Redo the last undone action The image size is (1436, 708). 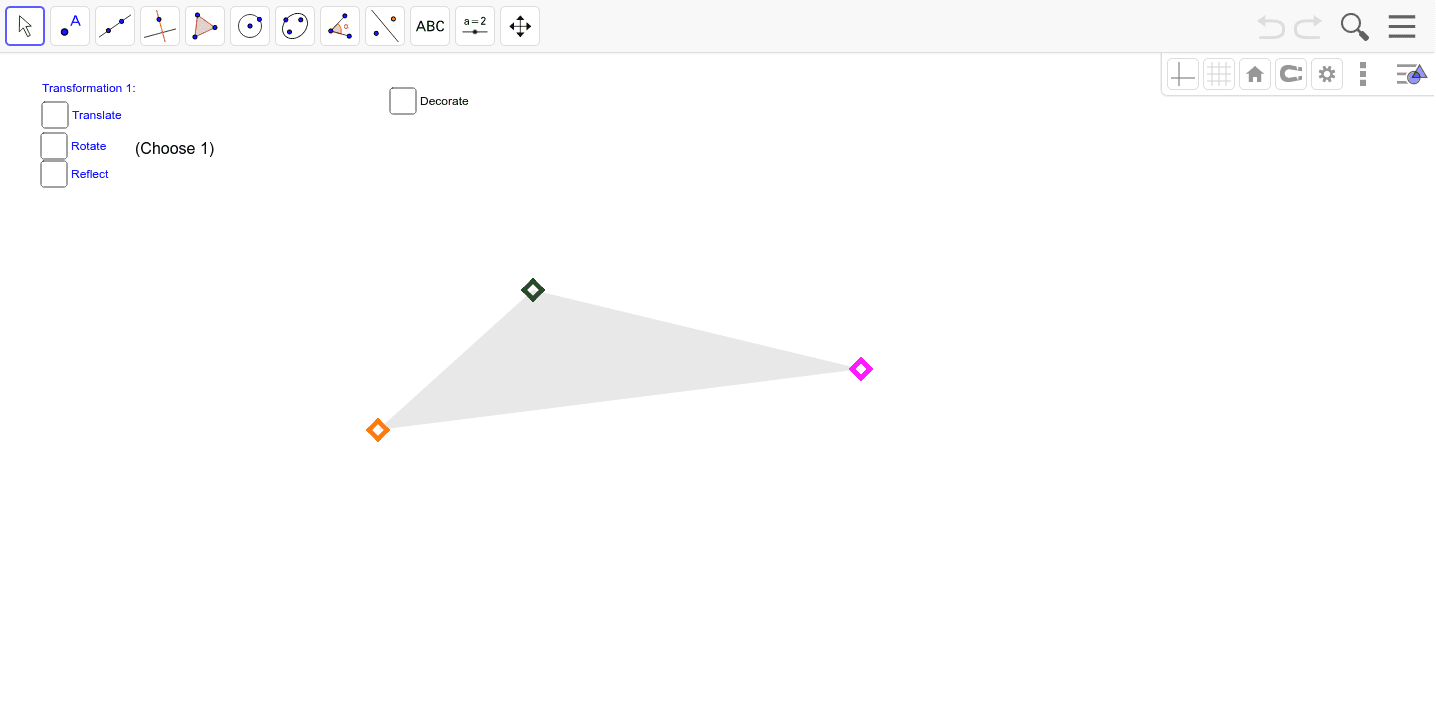click(1308, 27)
